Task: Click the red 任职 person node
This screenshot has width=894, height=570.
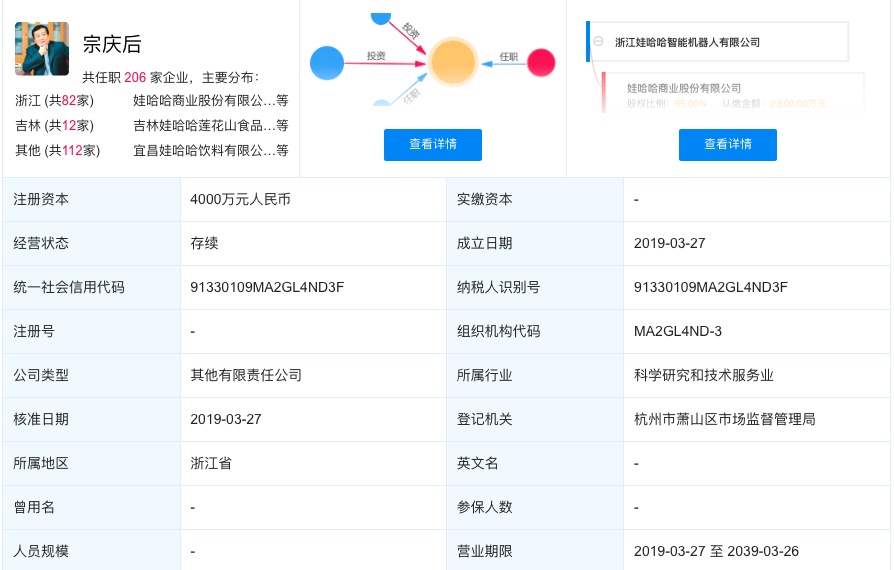Action: [541, 63]
